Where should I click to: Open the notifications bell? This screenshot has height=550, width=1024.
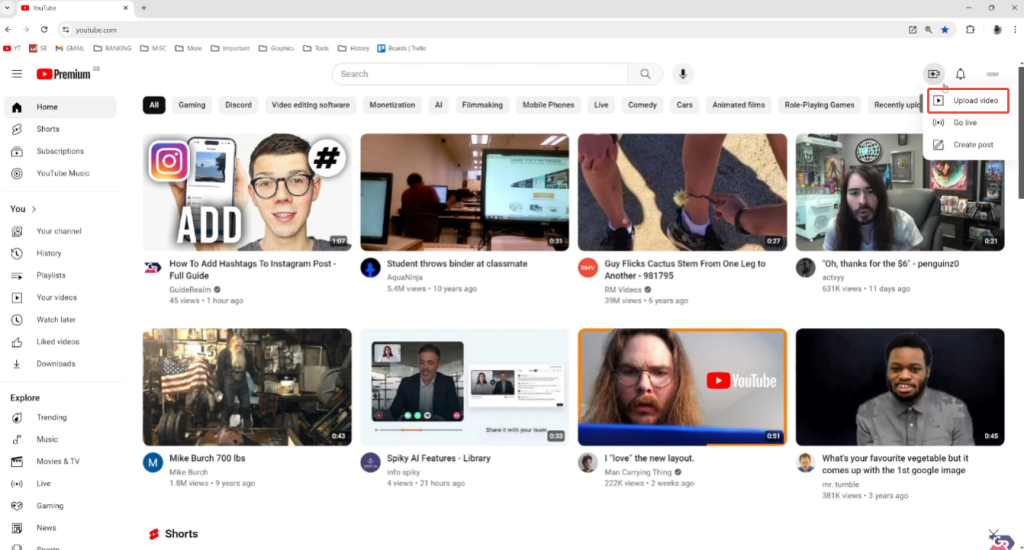pyautogui.click(x=960, y=74)
